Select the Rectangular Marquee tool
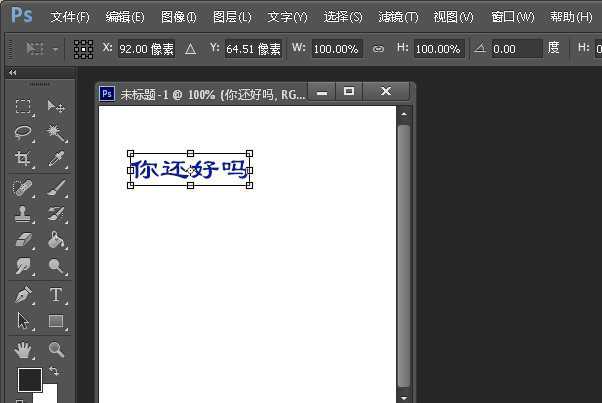 (x=24, y=107)
